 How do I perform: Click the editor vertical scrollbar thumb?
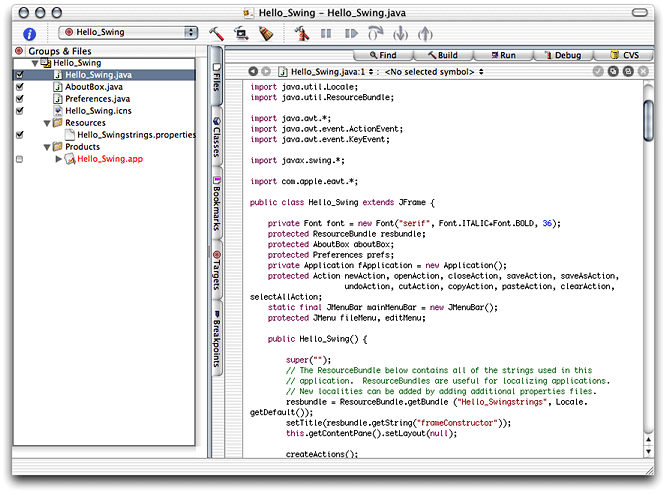tap(648, 120)
